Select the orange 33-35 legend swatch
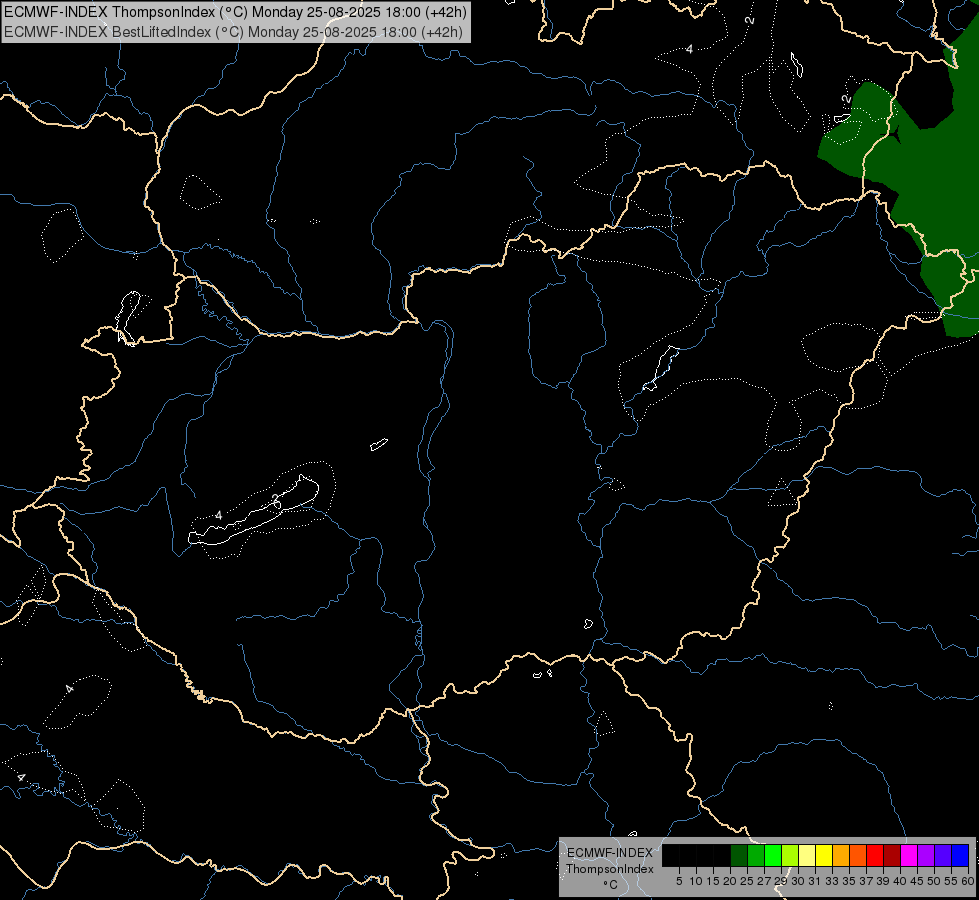The height and width of the screenshot is (900, 979). pos(841,855)
